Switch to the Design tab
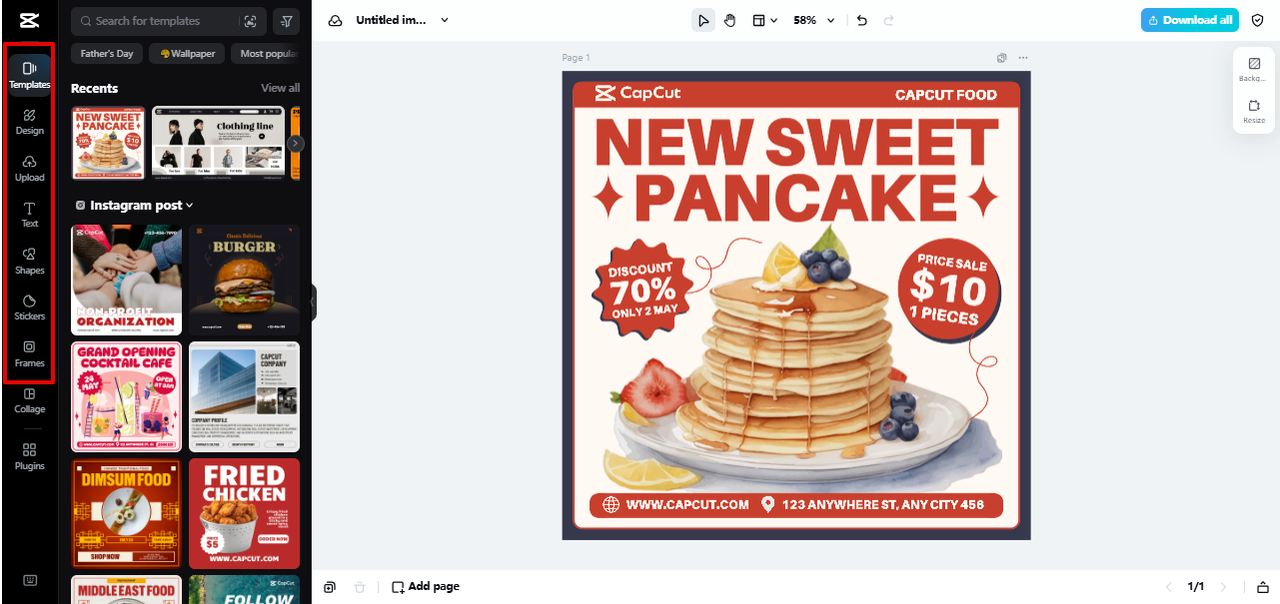Screen dimensions: 1280x604 tap(30, 121)
